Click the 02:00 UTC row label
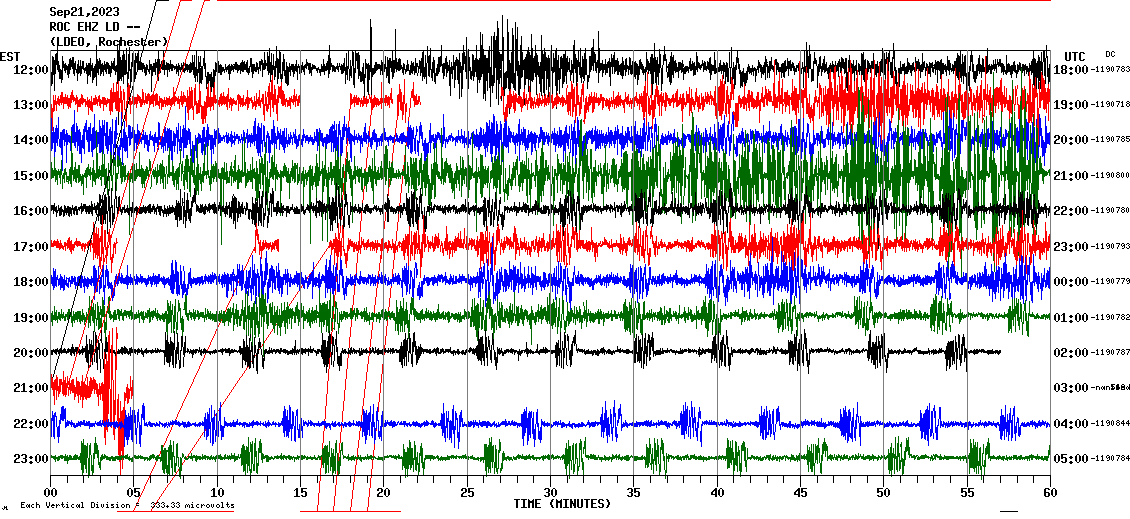This screenshot has height=519, width=1130. [x=1070, y=353]
